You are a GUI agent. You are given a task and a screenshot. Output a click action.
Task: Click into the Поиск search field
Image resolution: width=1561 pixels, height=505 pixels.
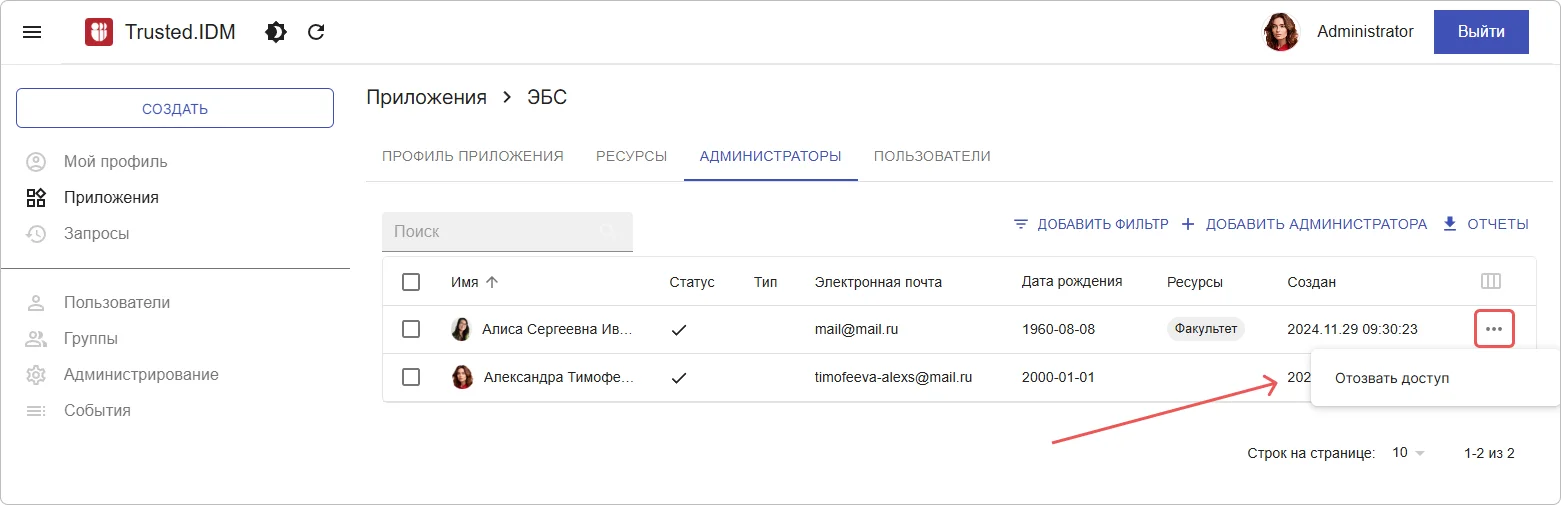[x=490, y=232]
